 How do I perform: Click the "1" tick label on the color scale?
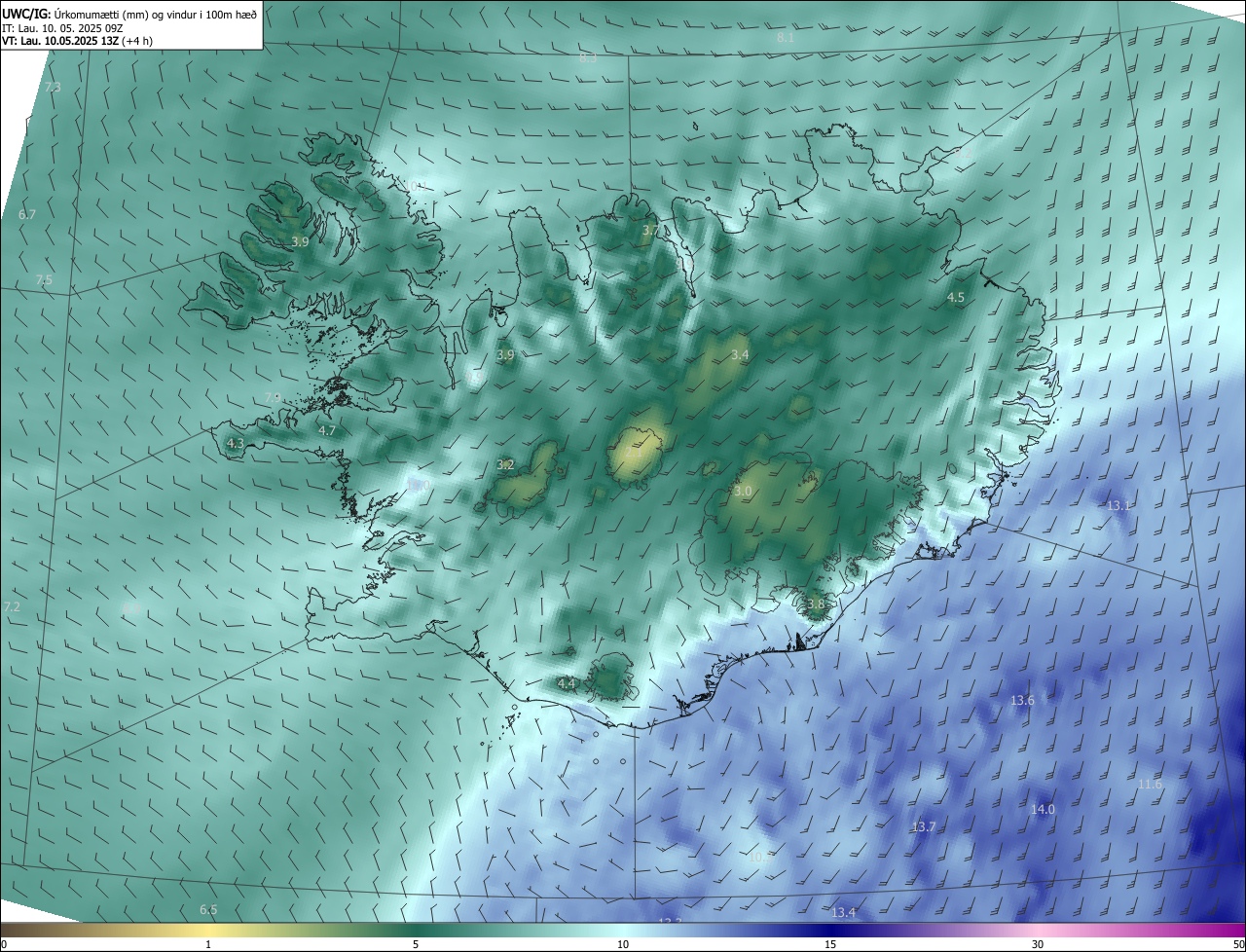[x=208, y=945]
